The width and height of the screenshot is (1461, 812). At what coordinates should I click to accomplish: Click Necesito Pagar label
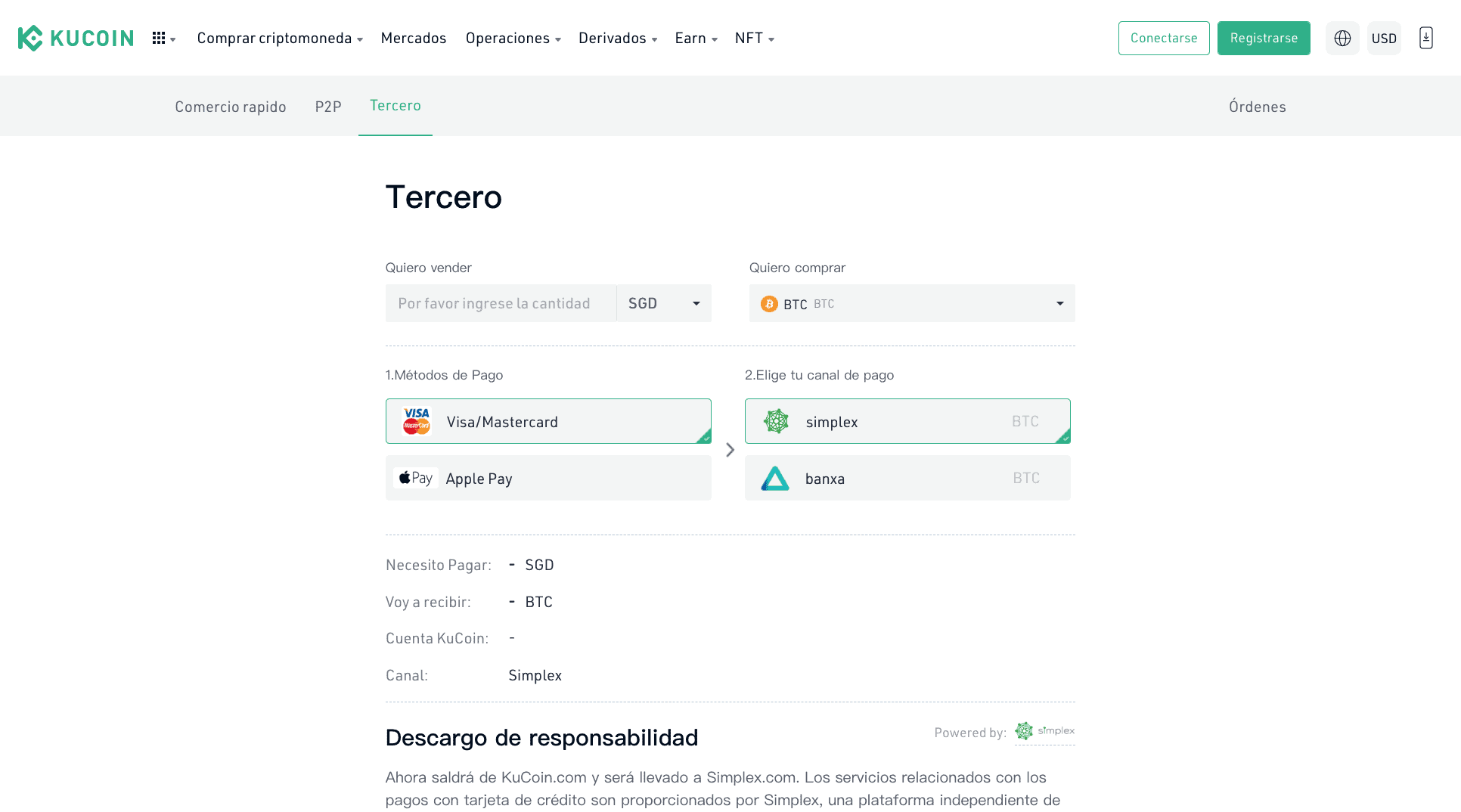point(438,566)
